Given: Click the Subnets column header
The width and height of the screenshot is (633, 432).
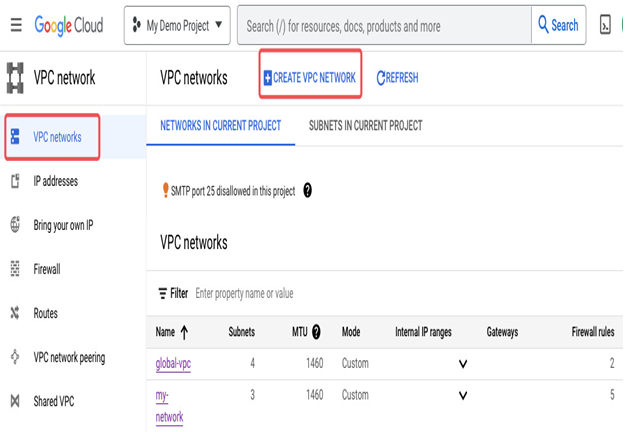Looking at the screenshot, I should [x=241, y=332].
